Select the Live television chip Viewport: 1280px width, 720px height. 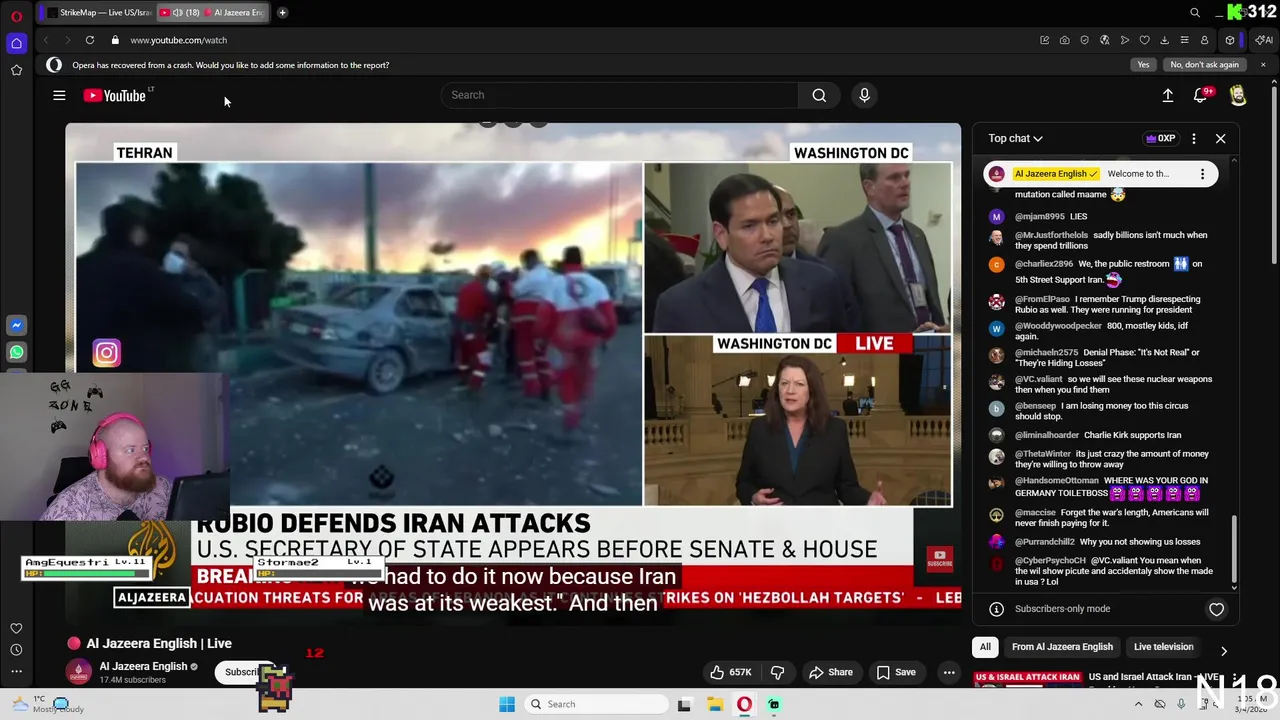coord(1163,647)
